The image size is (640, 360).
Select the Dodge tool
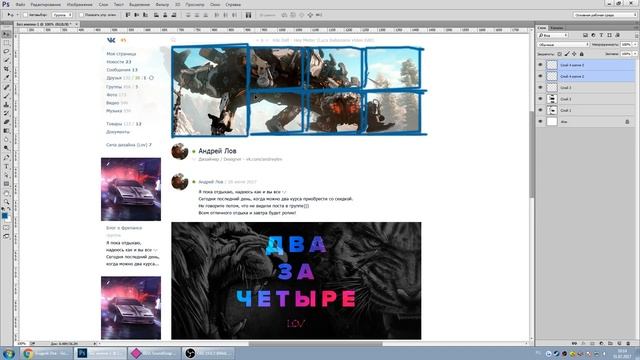(x=6, y=148)
